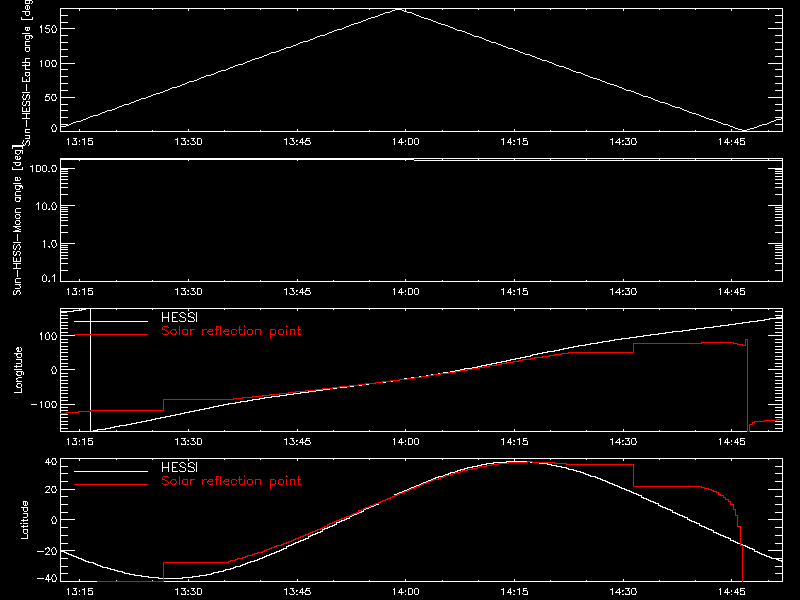Screen dimensions: 800x600
Task: Click the 150 tick on Earth angle axis
Action: click(x=48, y=29)
